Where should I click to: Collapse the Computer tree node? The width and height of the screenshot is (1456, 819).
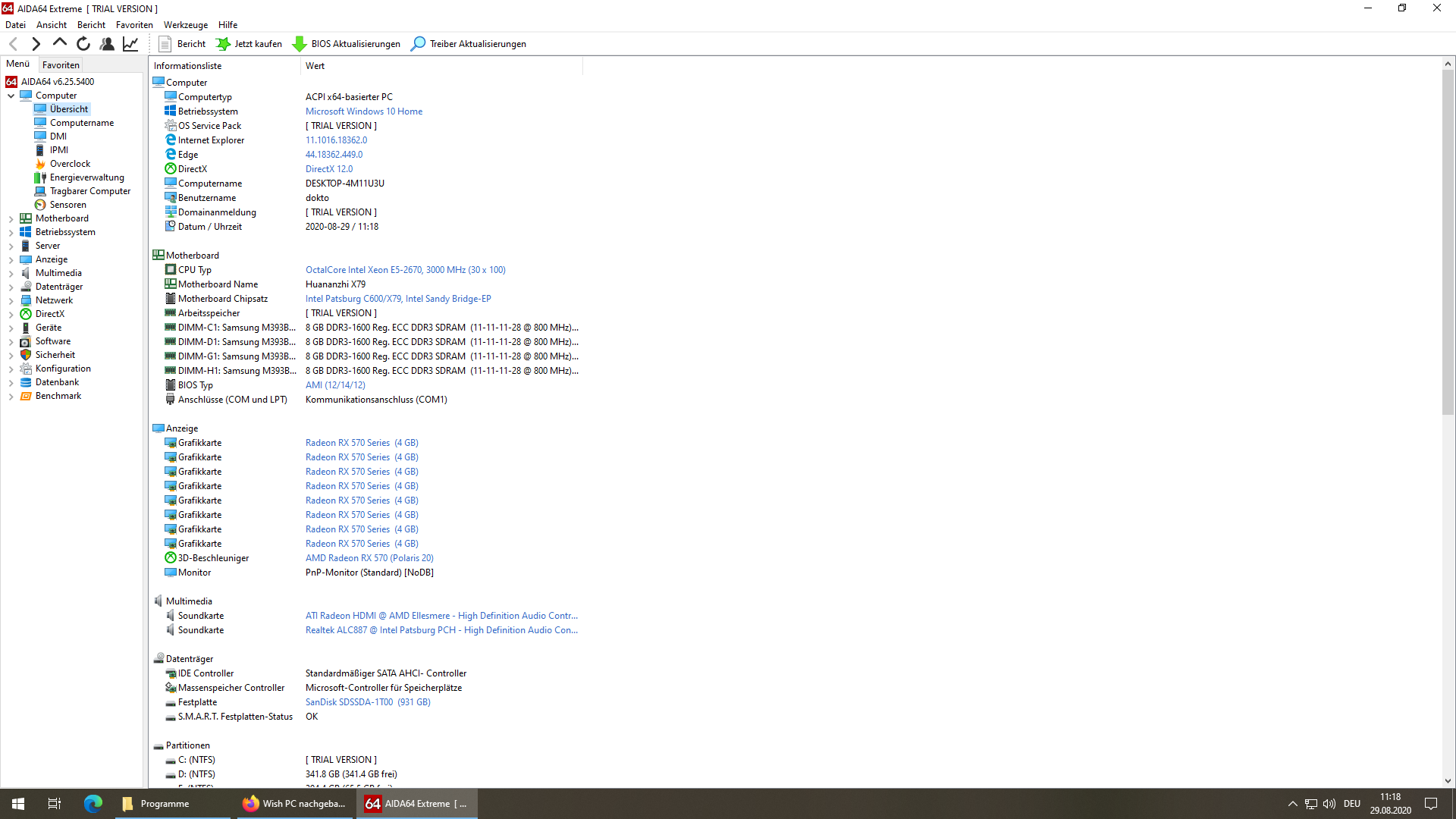(11, 96)
